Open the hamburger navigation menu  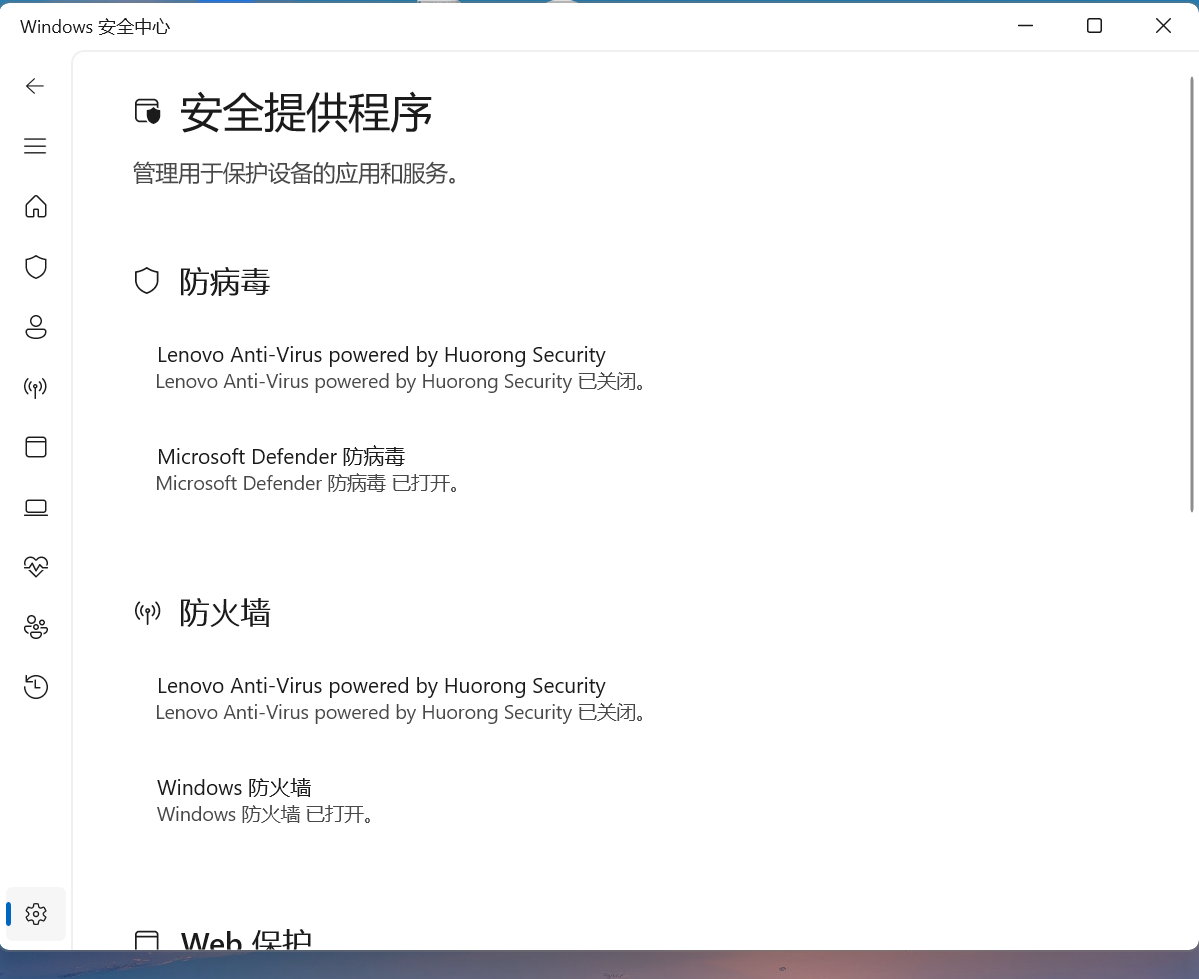point(35,146)
